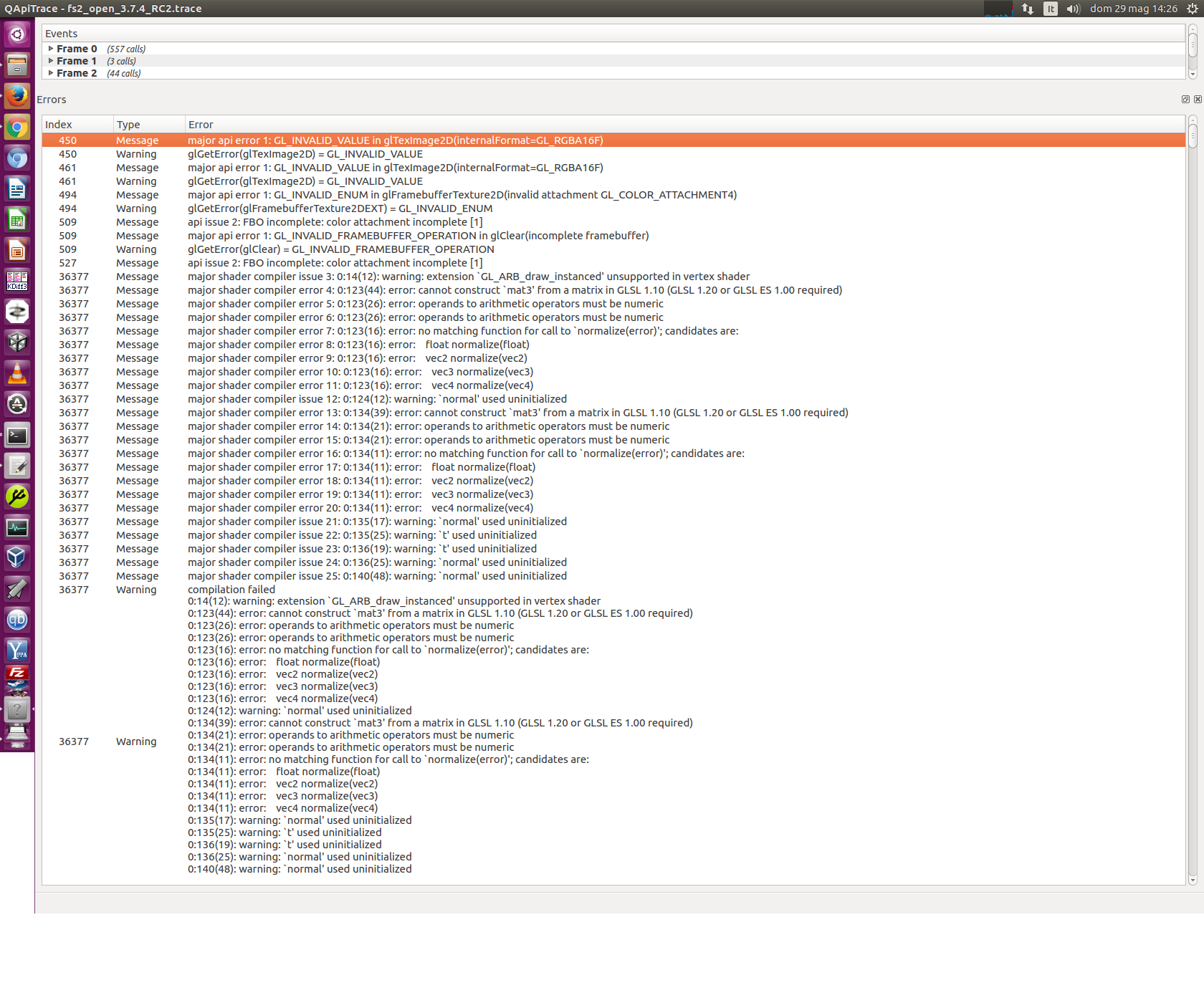Launch Google Chrome from the dock

coord(17,128)
